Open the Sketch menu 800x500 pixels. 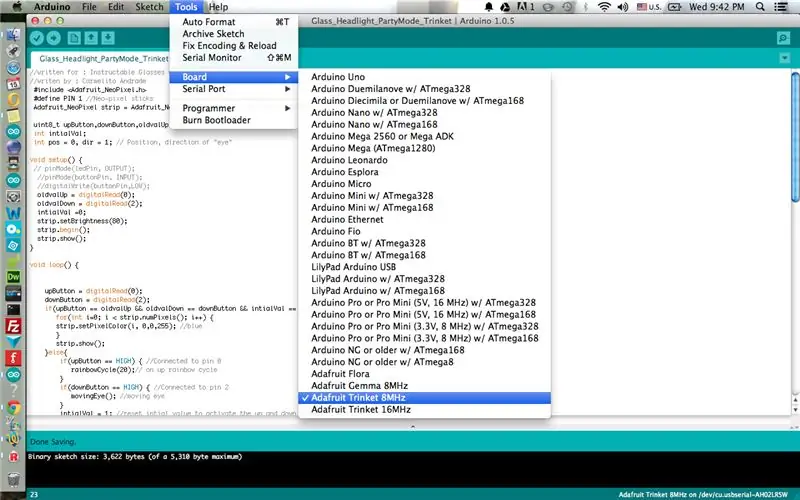click(x=149, y=7)
